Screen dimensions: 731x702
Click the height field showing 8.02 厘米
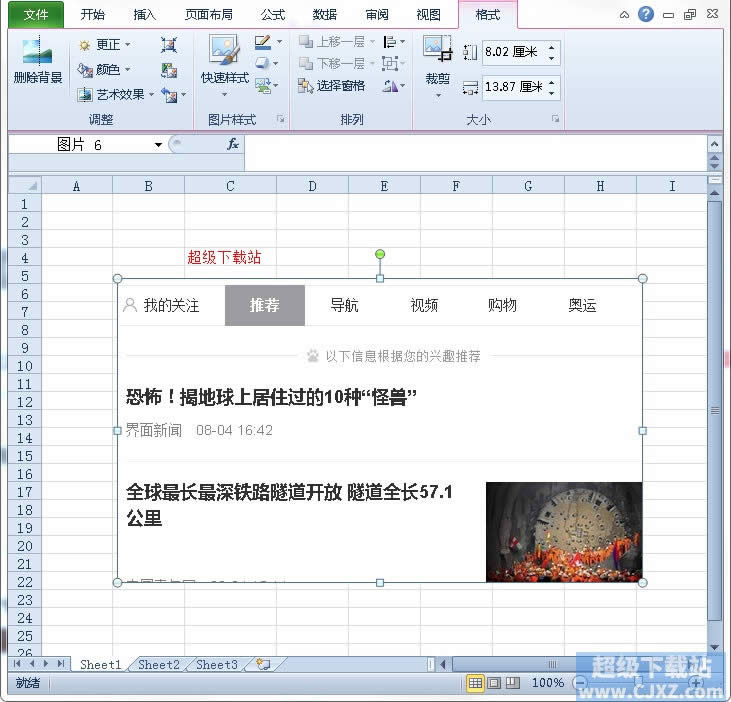tap(513, 52)
